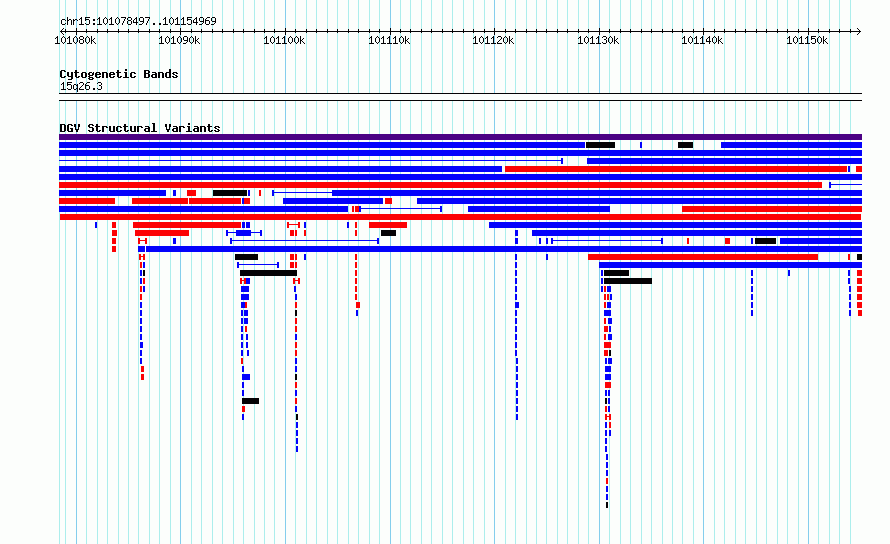Select the 101150k ruler label
Screen dimensions: 890x544
(807, 40)
